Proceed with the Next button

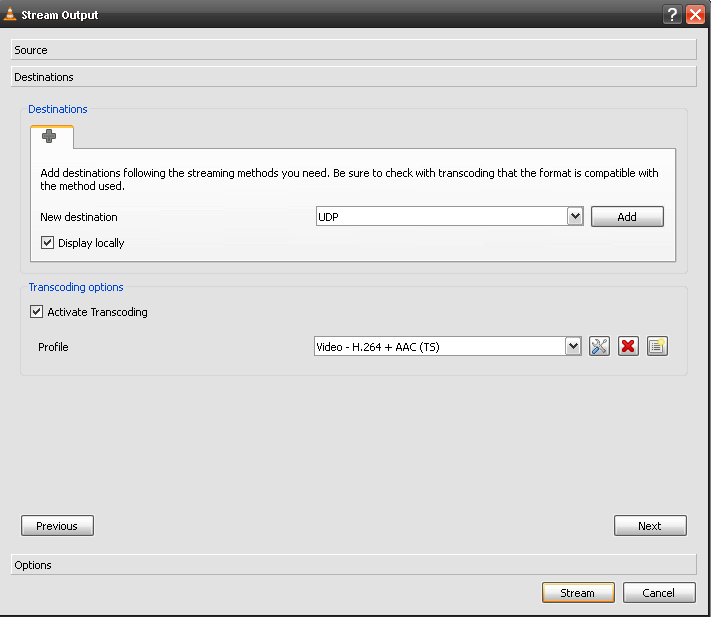point(650,526)
